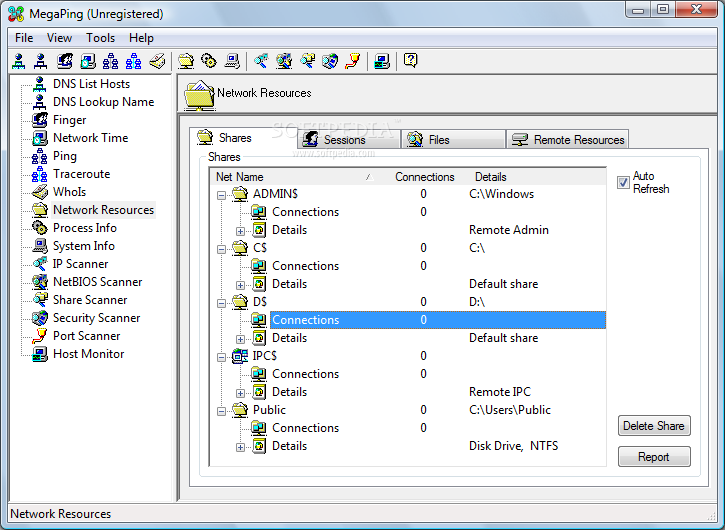Switch to the Files tab
Viewport: 725px width, 530px height.
453,139
